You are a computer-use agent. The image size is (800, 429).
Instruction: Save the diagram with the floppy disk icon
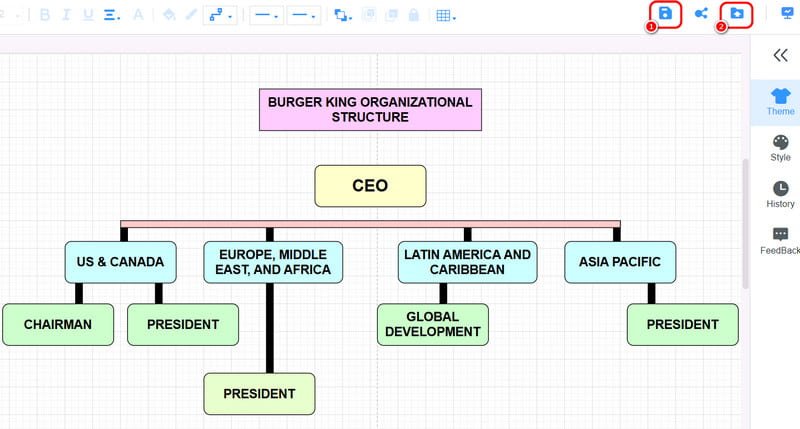[x=665, y=14]
